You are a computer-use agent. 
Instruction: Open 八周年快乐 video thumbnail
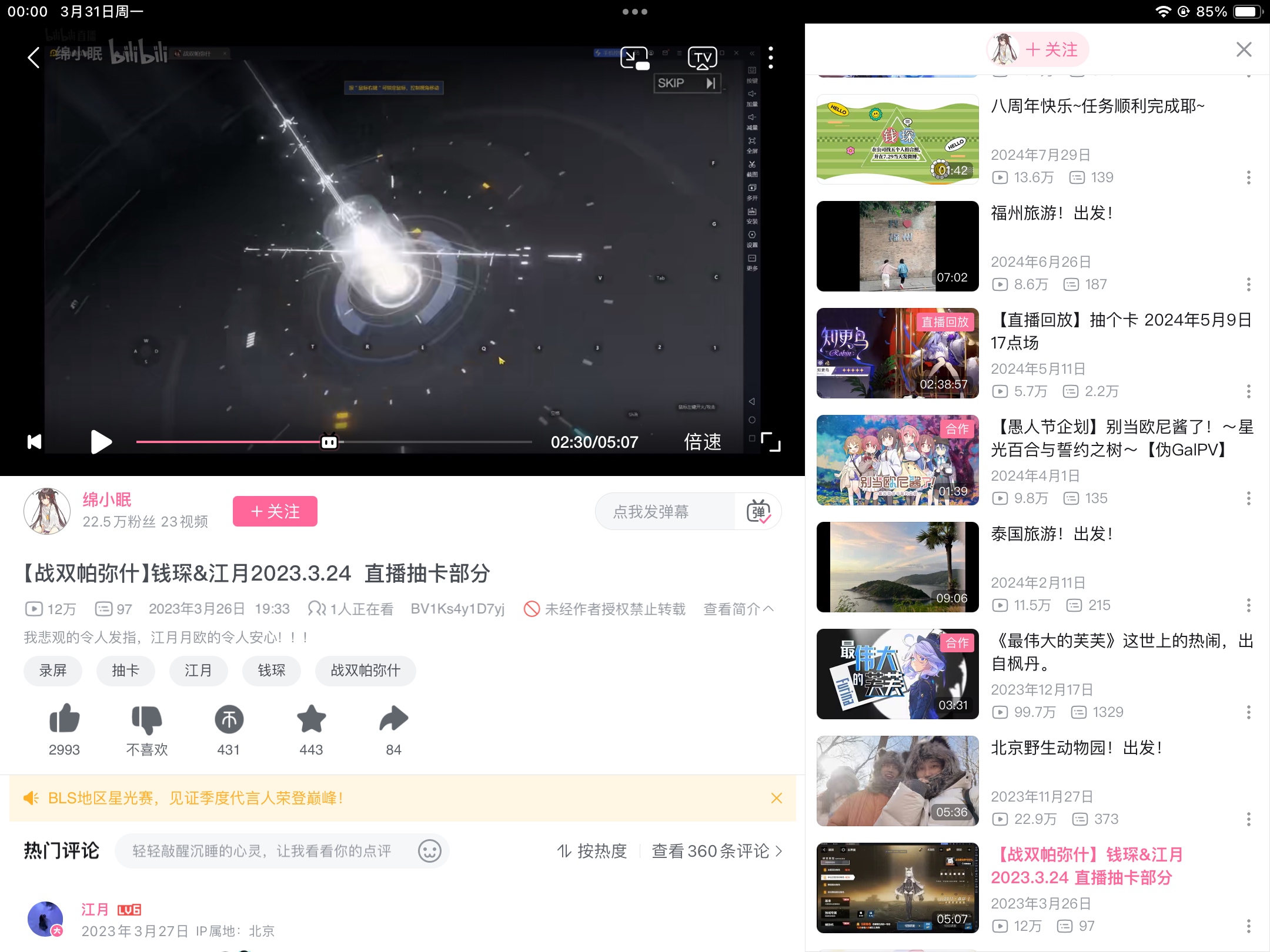click(x=898, y=139)
